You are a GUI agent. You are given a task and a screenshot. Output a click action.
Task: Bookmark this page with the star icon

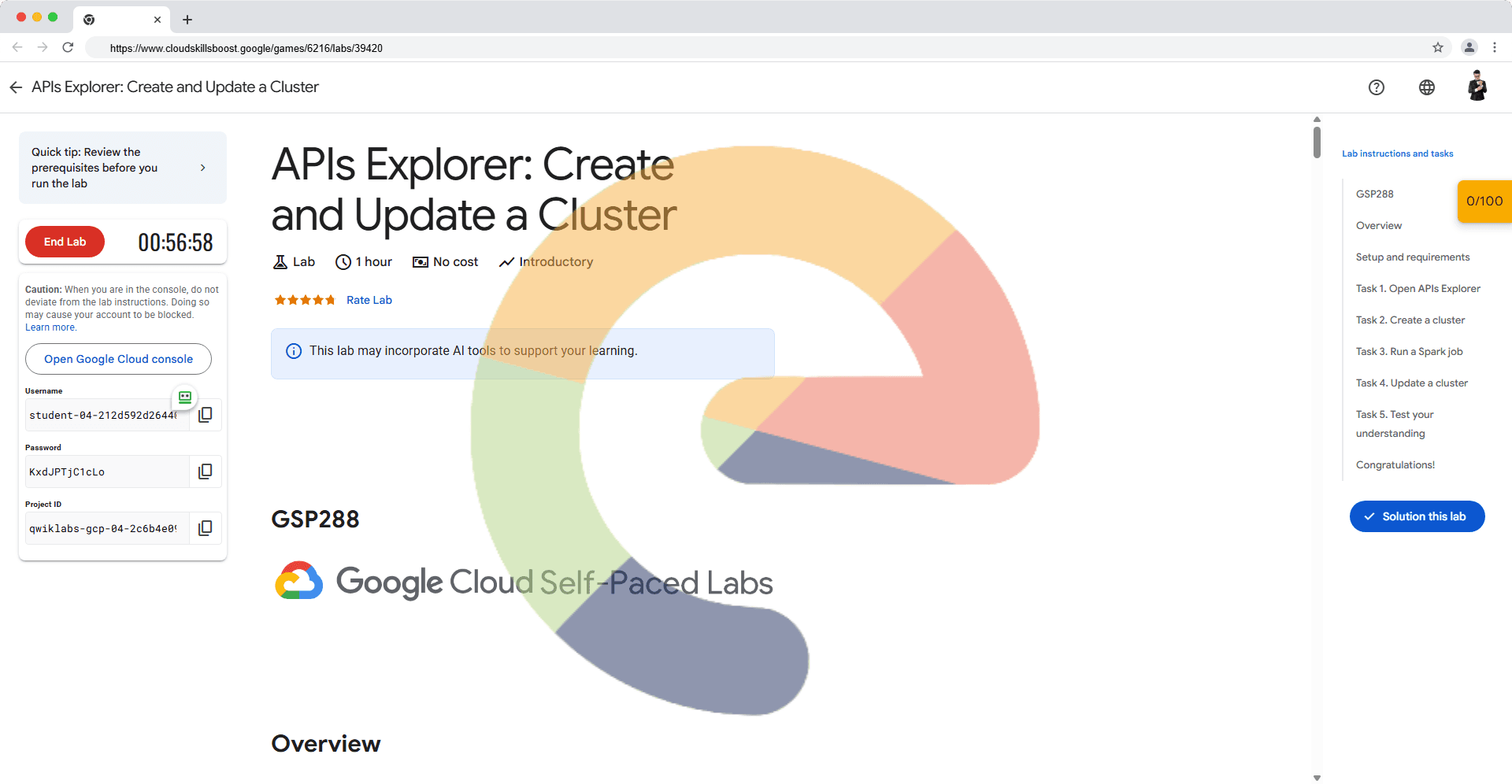pos(1438,47)
